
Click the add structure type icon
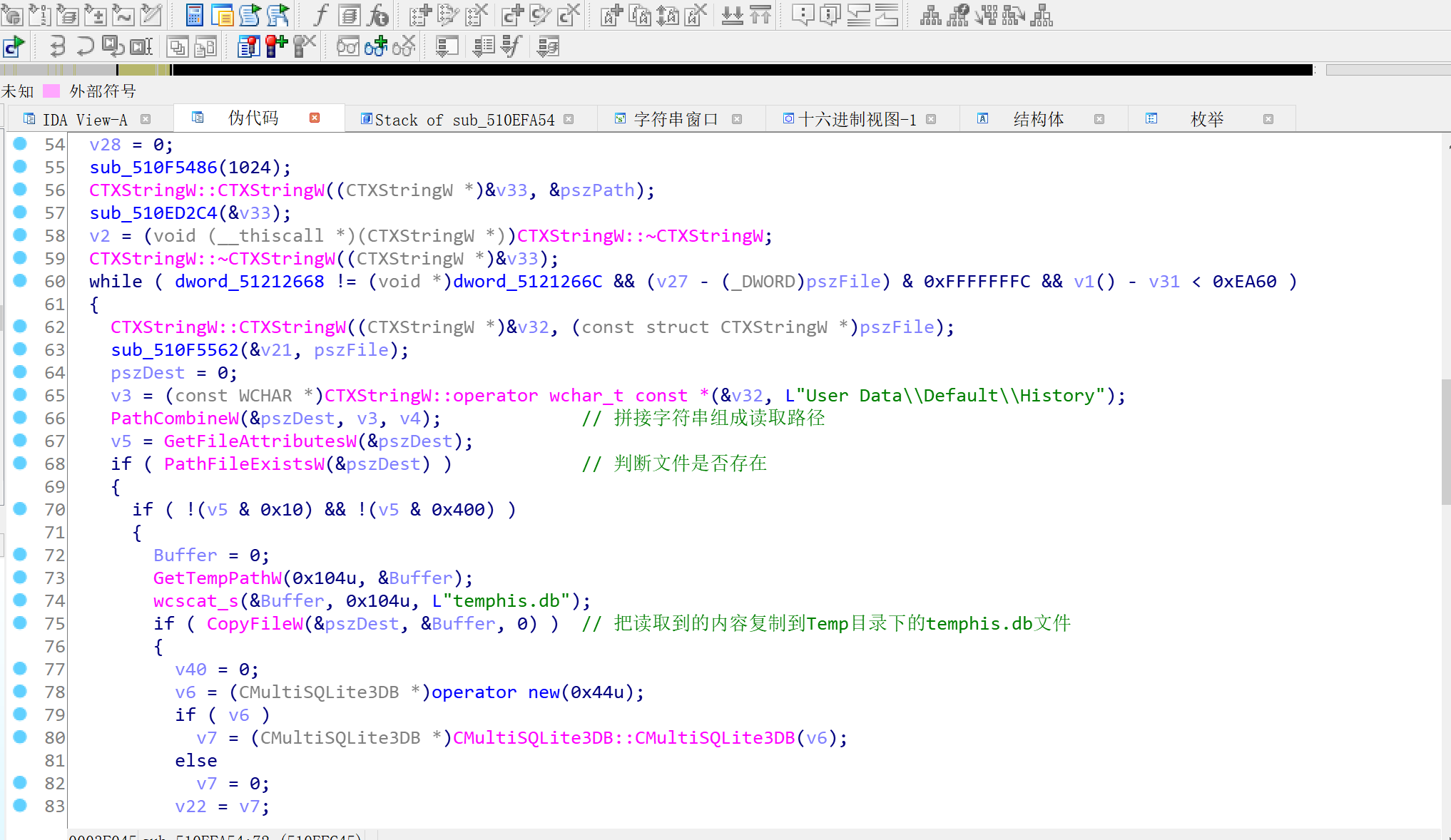pyautogui.click(x=421, y=14)
